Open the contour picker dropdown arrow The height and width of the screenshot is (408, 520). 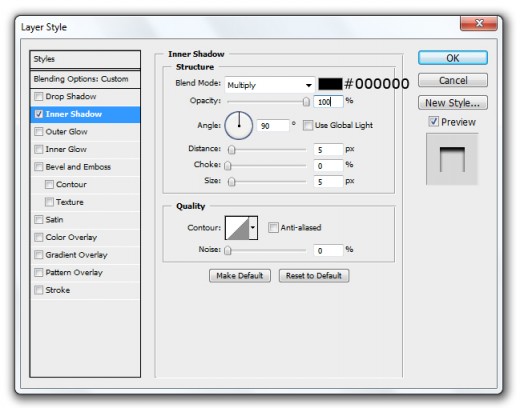coord(253,228)
